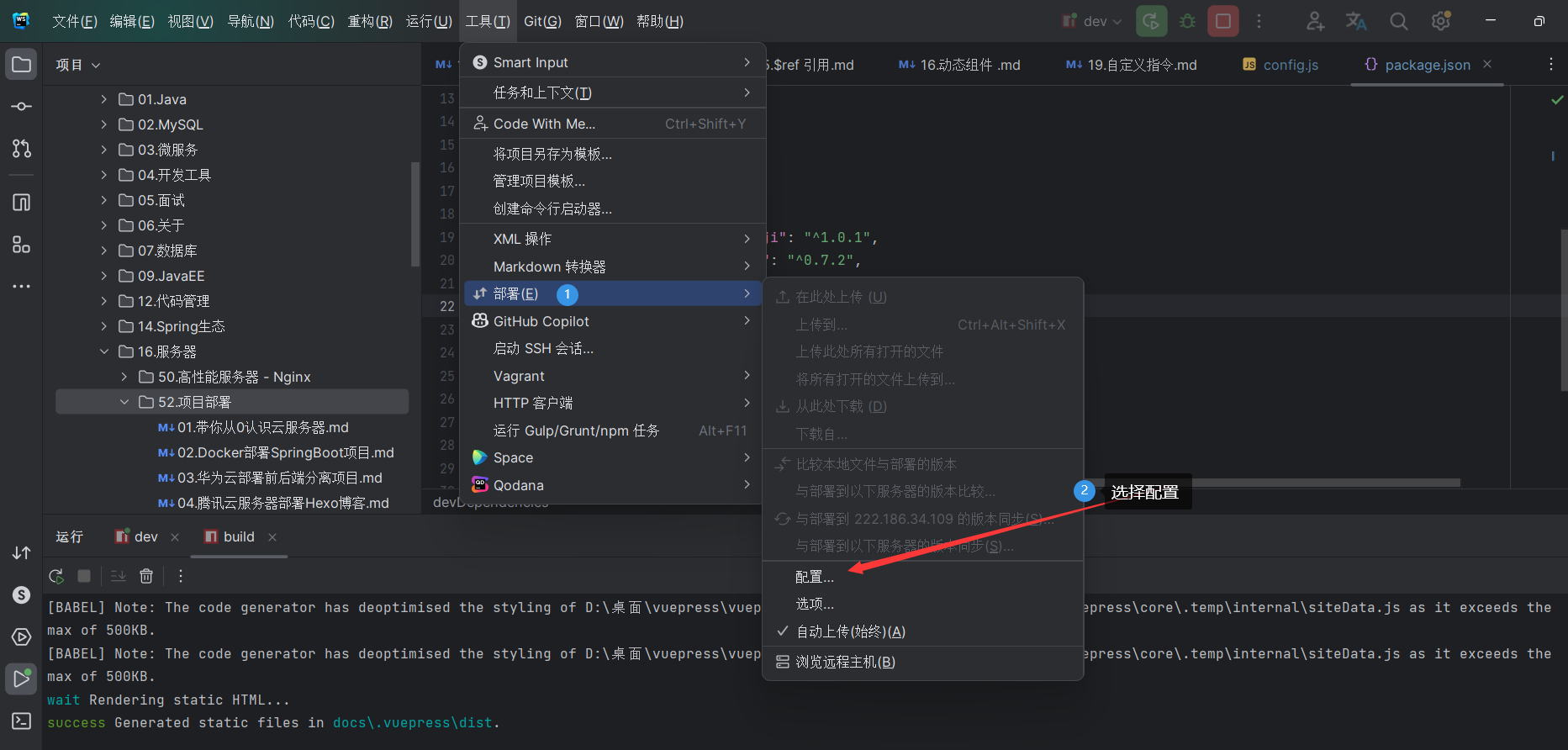
Task: Switch to the package.json tab
Action: (1428, 65)
